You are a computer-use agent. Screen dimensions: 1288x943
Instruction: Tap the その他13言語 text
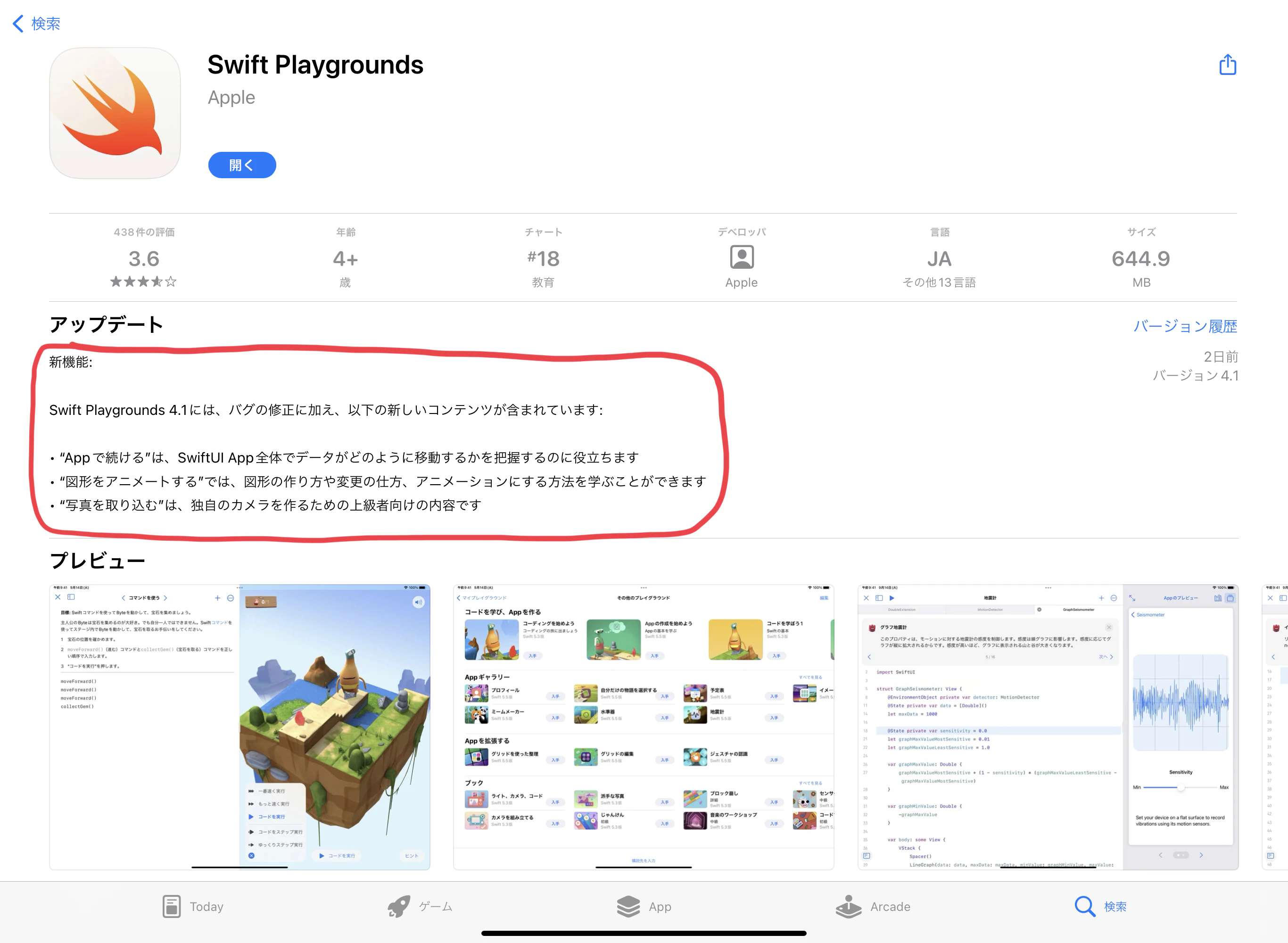939,282
